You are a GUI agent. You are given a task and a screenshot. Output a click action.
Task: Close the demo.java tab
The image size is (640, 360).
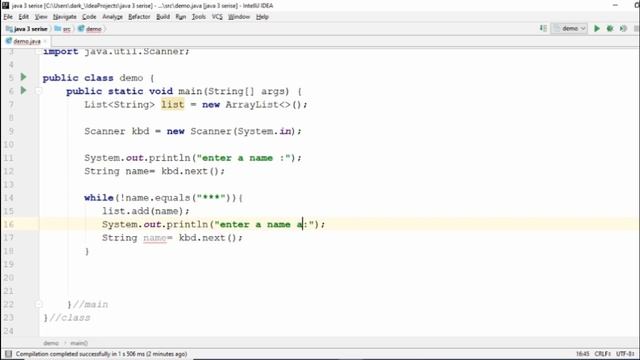(x=45, y=41)
